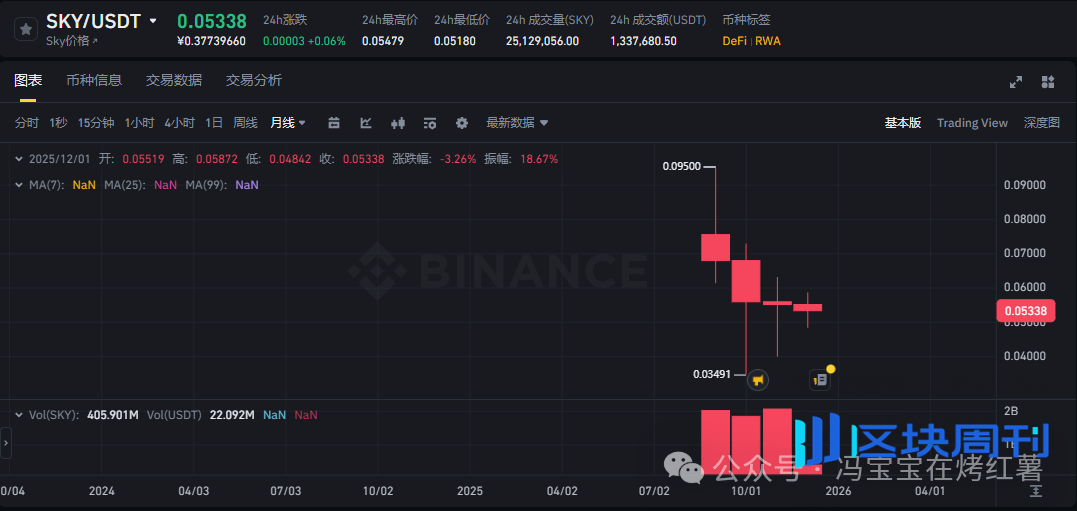Add SKY/USDT to favorites with star icon
The height and width of the screenshot is (511, 1077).
click(x=26, y=29)
